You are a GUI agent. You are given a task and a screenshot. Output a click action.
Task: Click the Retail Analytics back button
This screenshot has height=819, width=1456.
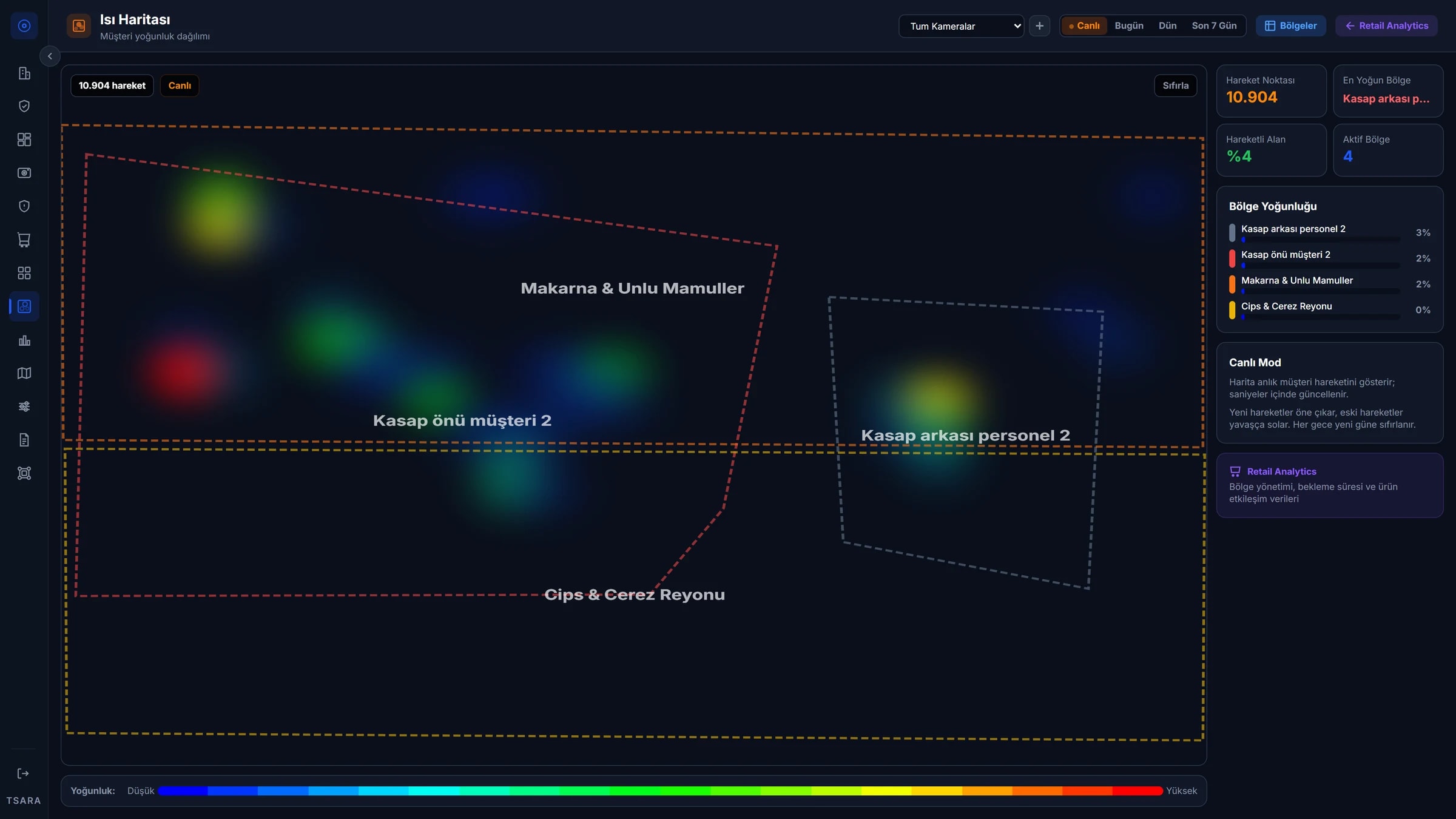click(x=1386, y=26)
